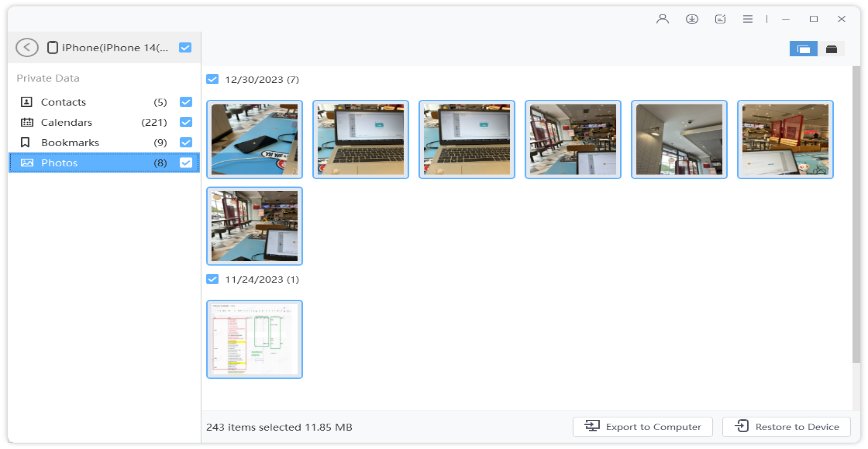Uncheck the Contacts checkbox

pos(185,102)
